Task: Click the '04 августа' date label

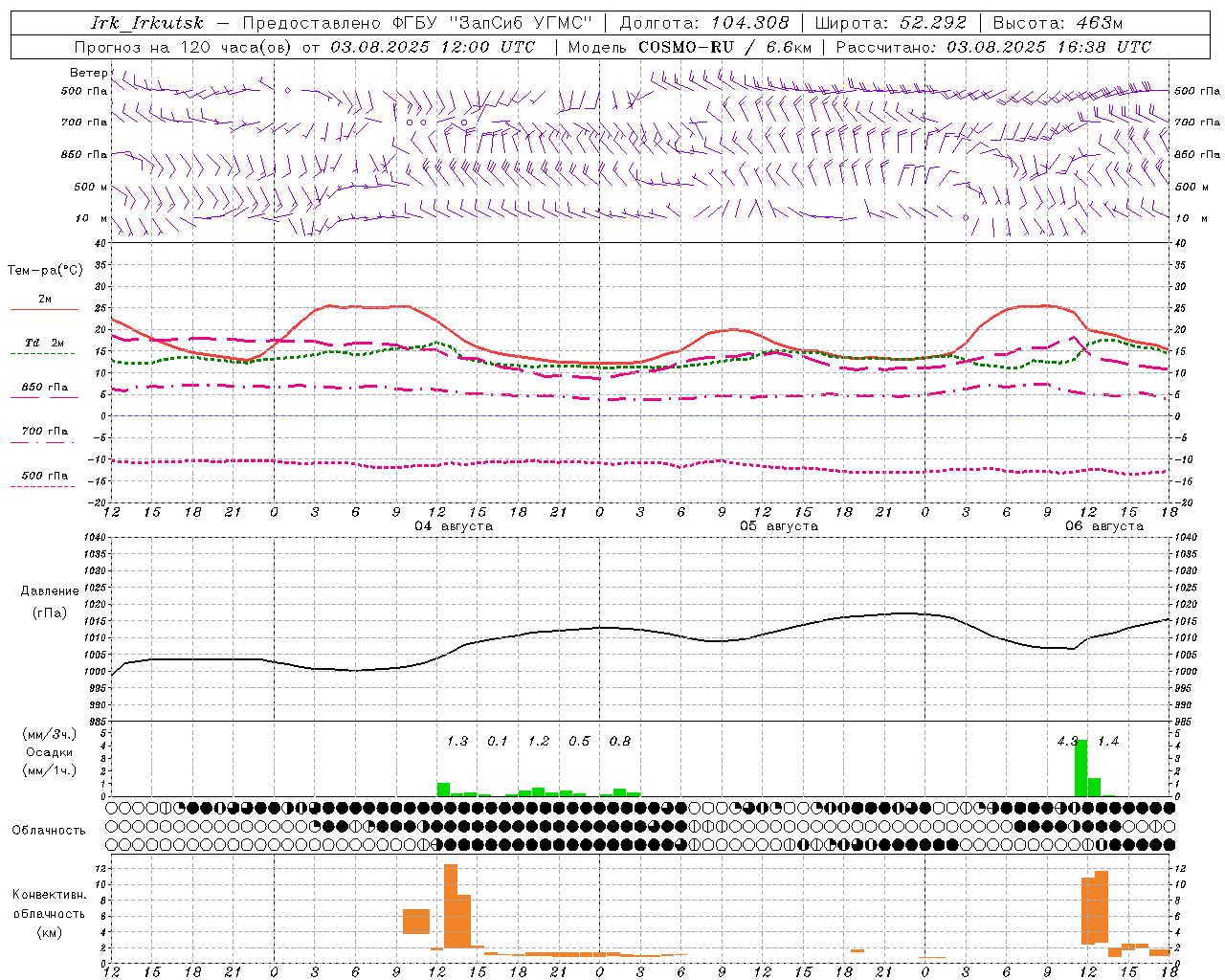Action: 454,526
